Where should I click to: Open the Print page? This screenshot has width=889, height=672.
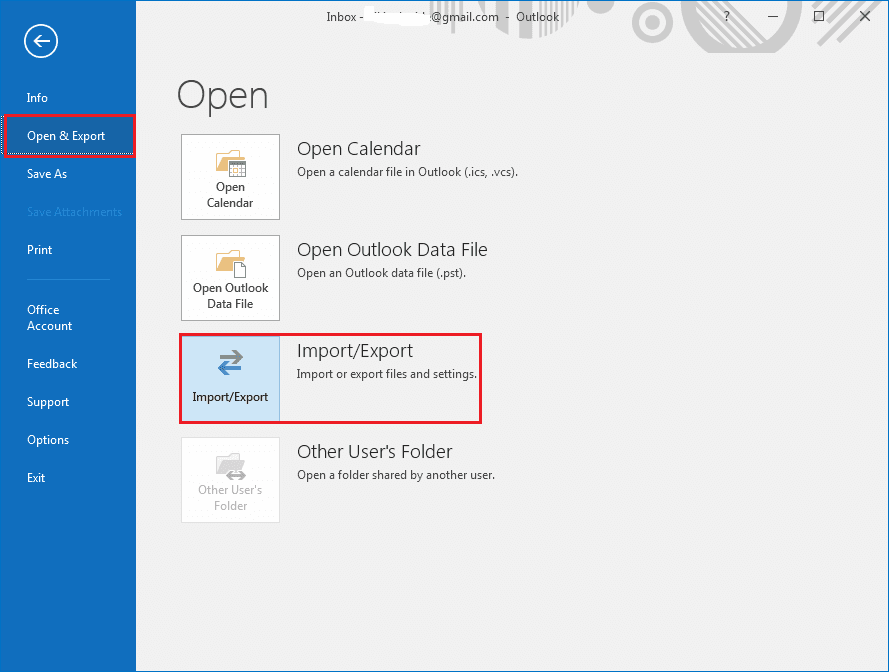(39, 250)
